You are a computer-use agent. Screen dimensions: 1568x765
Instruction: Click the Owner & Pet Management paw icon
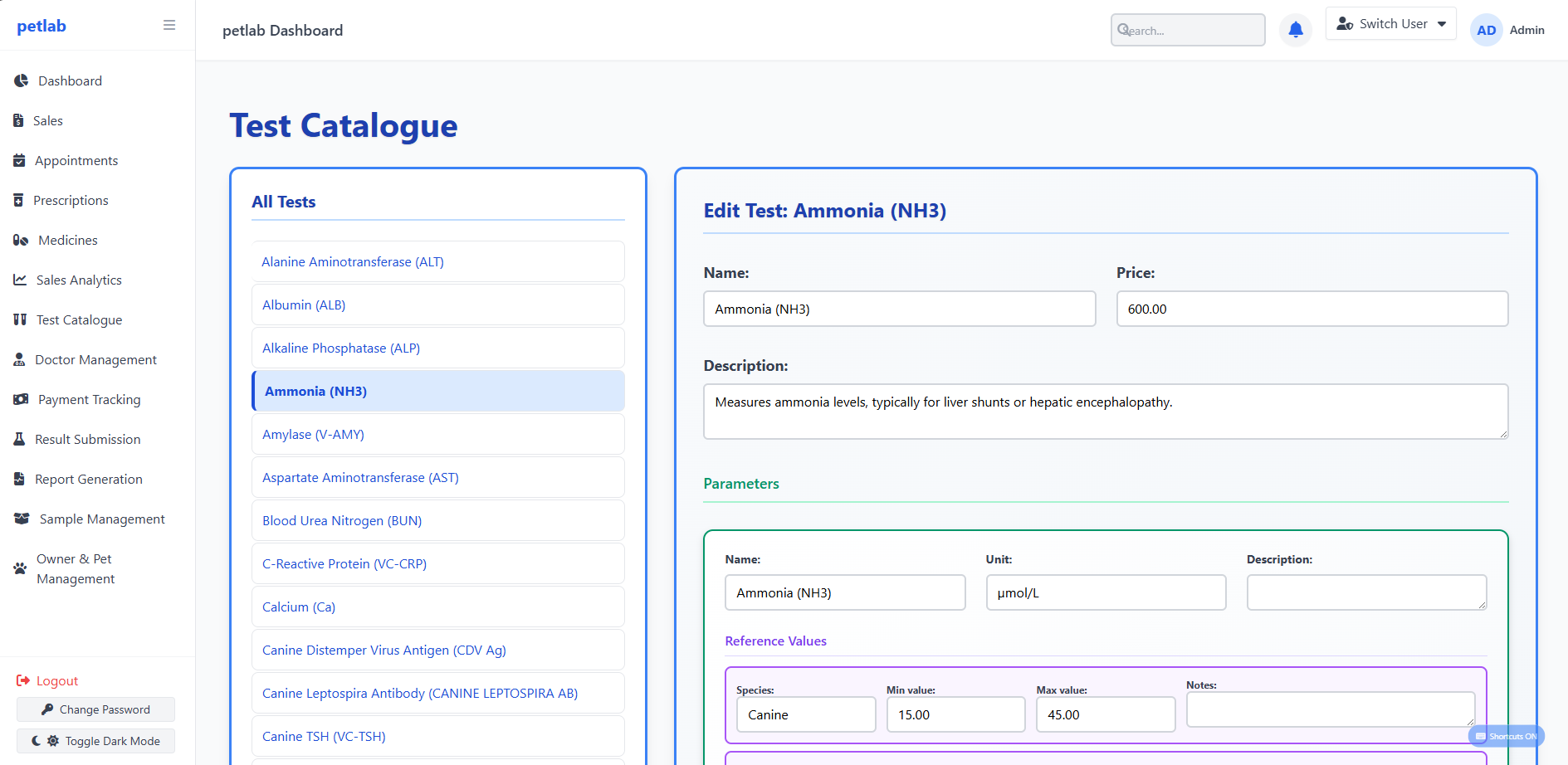(20, 568)
